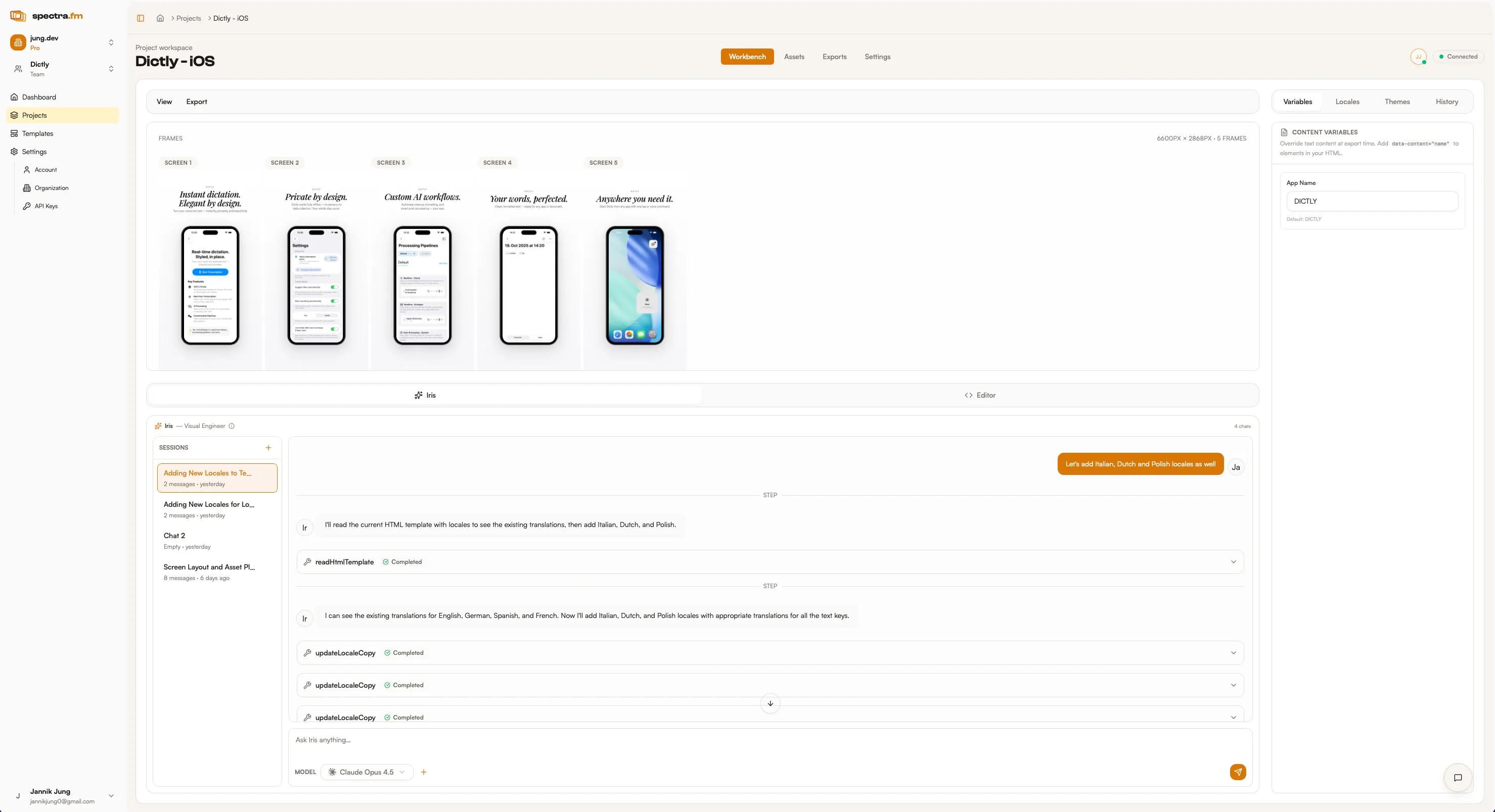This screenshot has height=812, width=1495.
Task: Open the floating chat bubble button
Action: point(1457,778)
